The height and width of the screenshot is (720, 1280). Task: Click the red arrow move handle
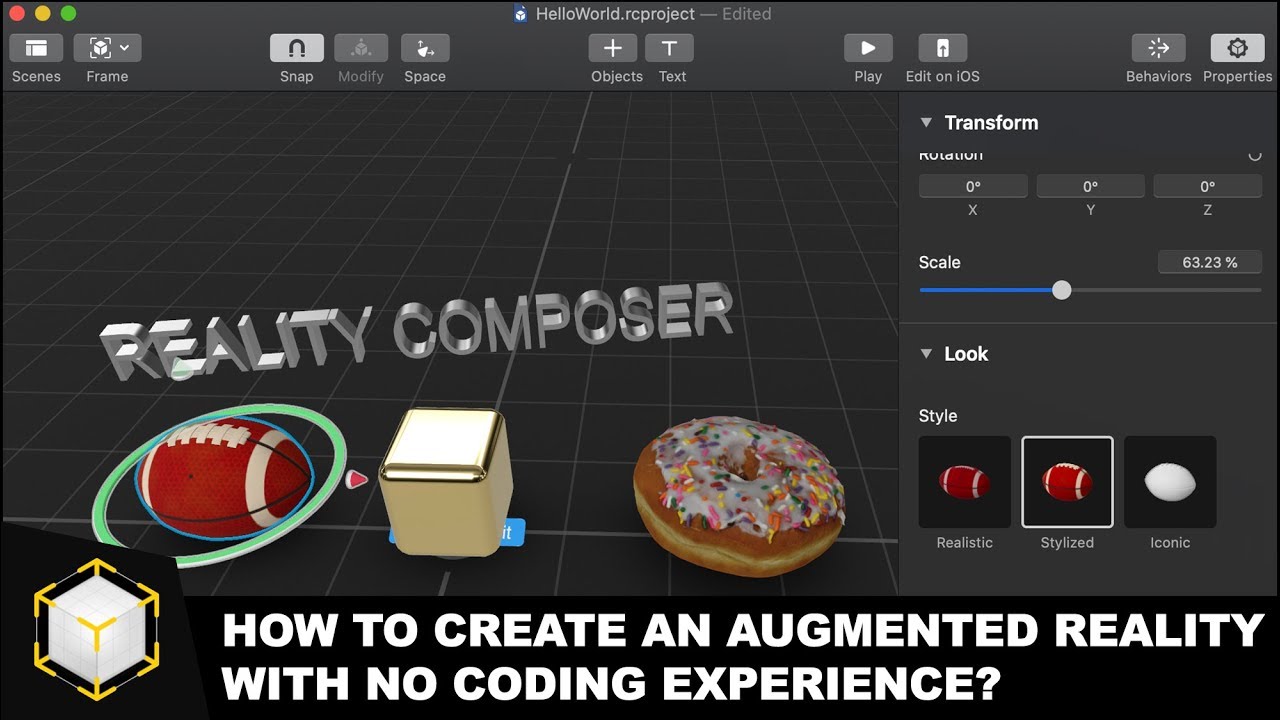click(x=357, y=479)
